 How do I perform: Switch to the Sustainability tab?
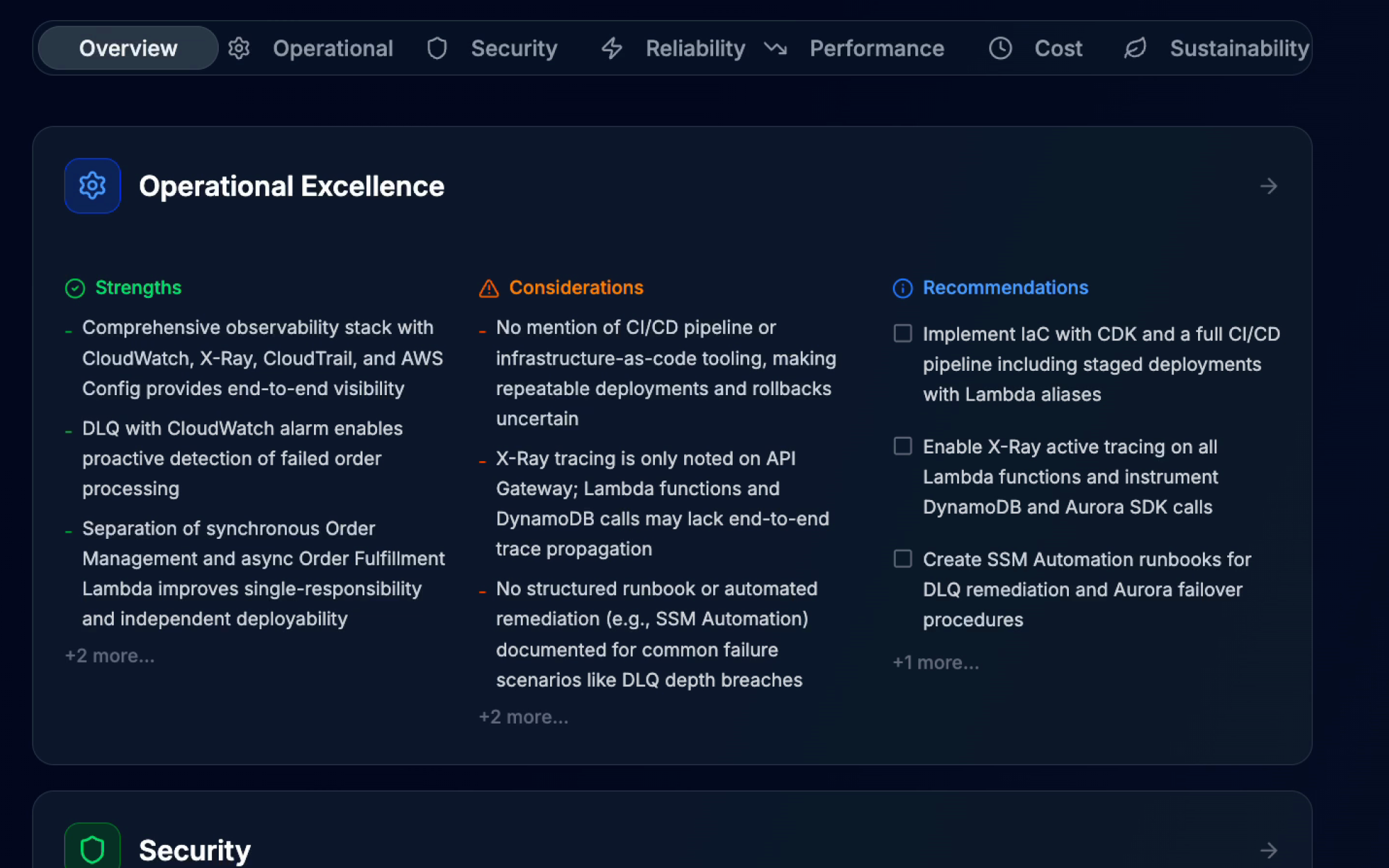click(x=1239, y=48)
